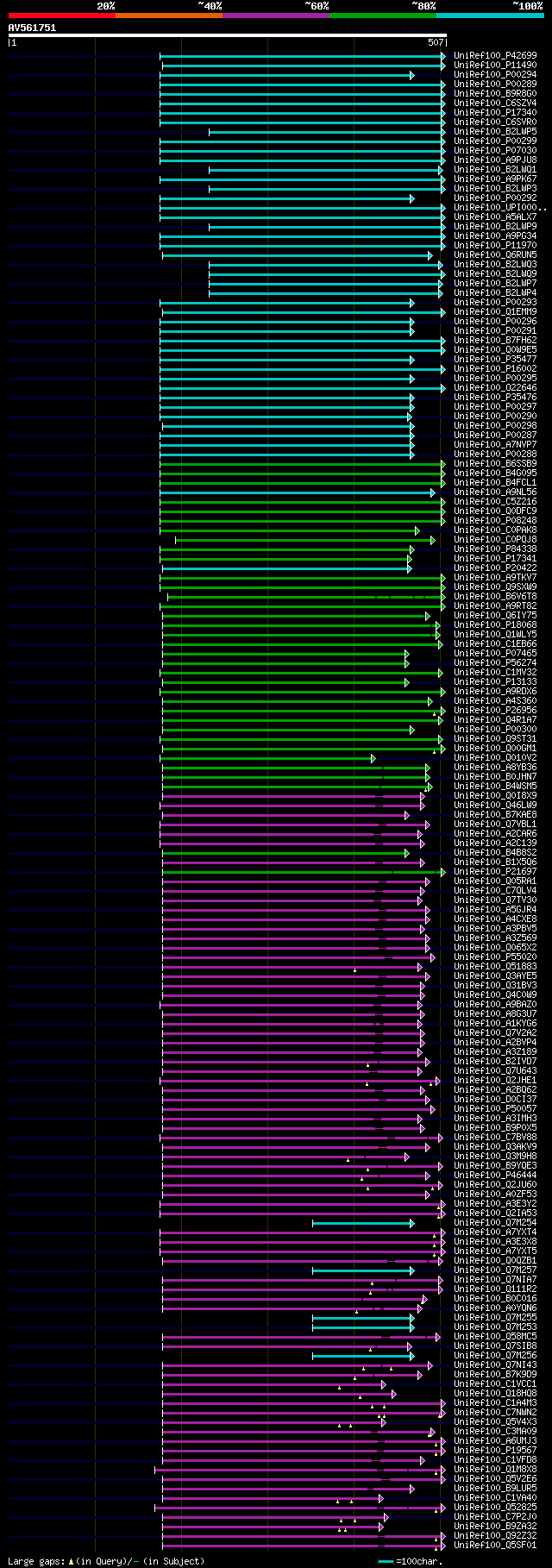
Task: Open hit UniRef100_Q3M9H8
Action: pyautogui.click(x=495, y=1156)
